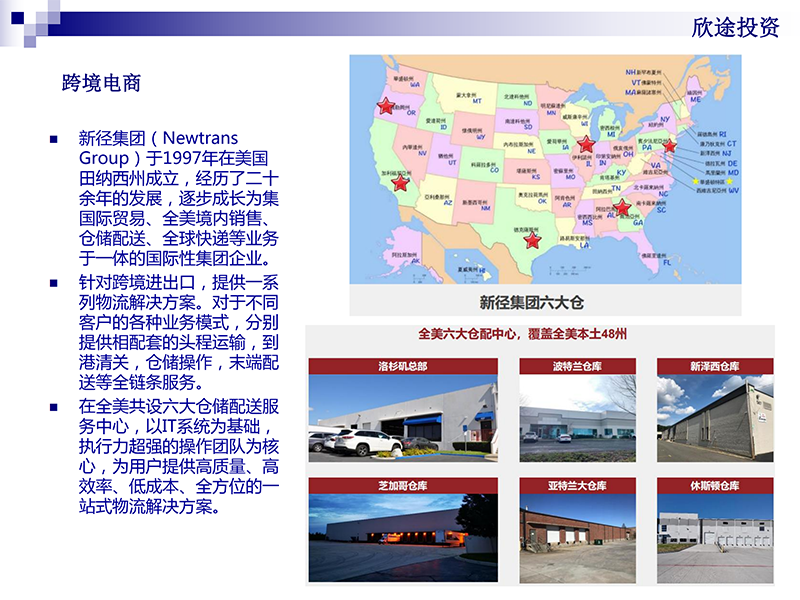Click the WY state label on the map
The height and width of the screenshot is (600, 800).
tap(481, 137)
